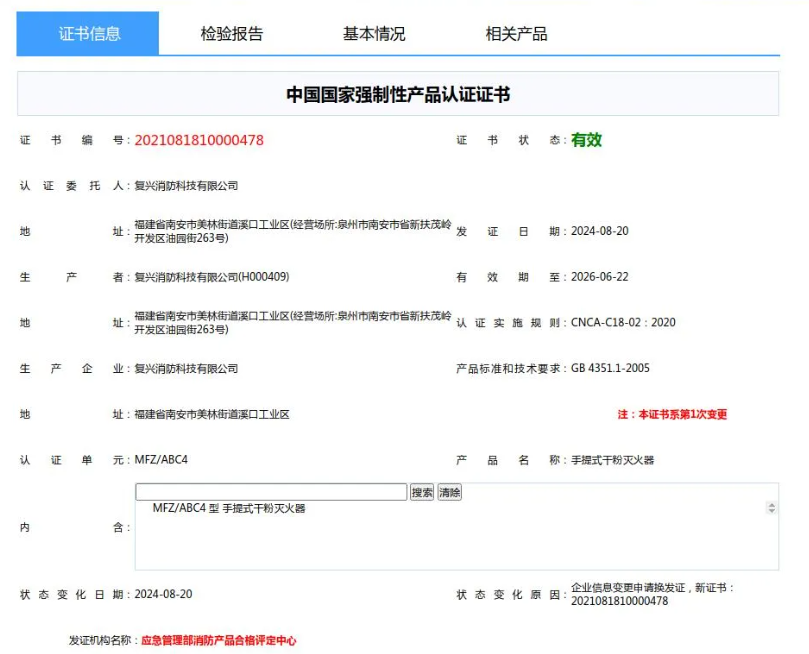Click the green 有效 status text
The width and height of the screenshot is (809, 654).
click(x=586, y=141)
